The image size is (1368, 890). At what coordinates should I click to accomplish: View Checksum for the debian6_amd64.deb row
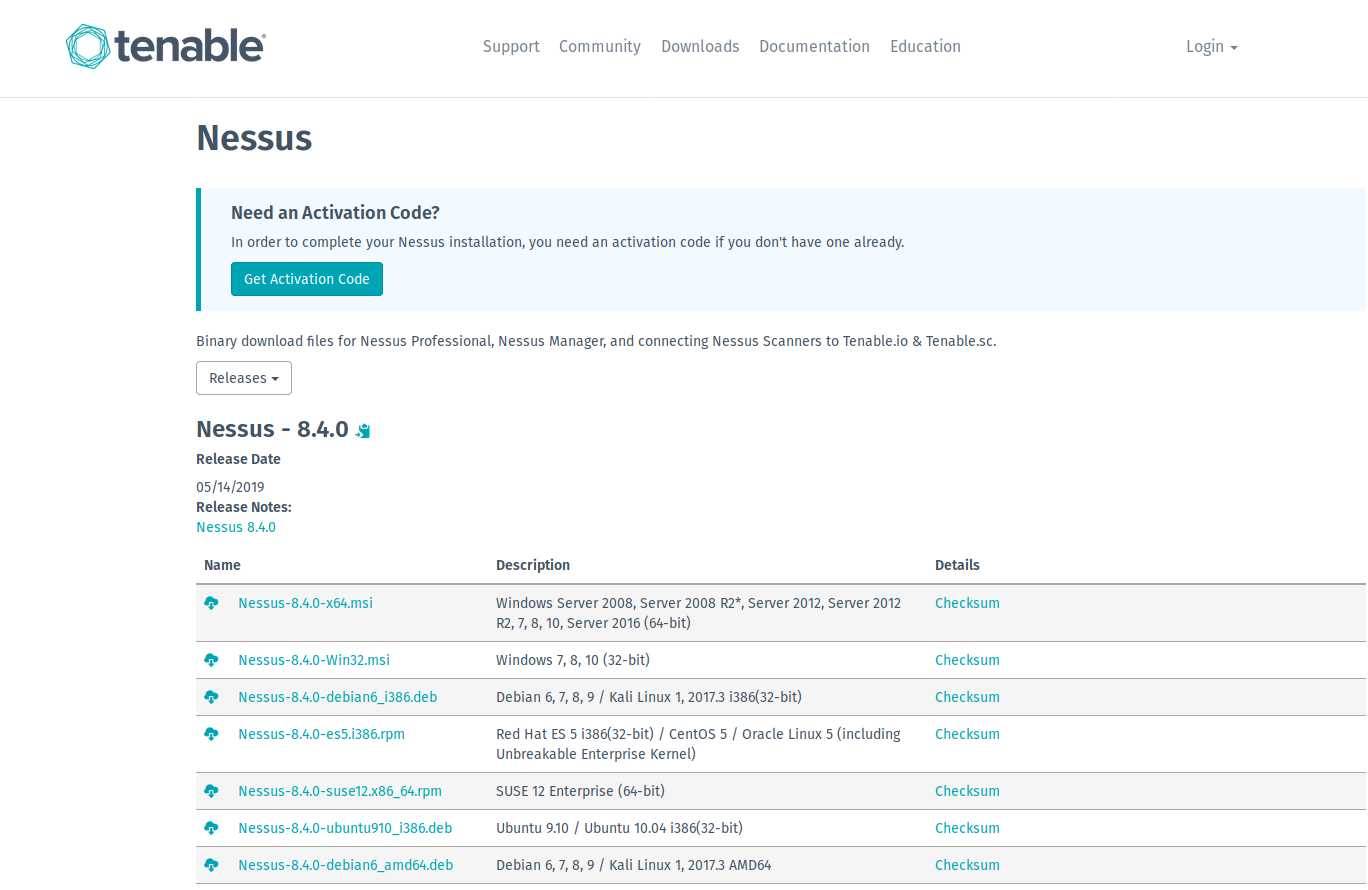tap(967, 865)
